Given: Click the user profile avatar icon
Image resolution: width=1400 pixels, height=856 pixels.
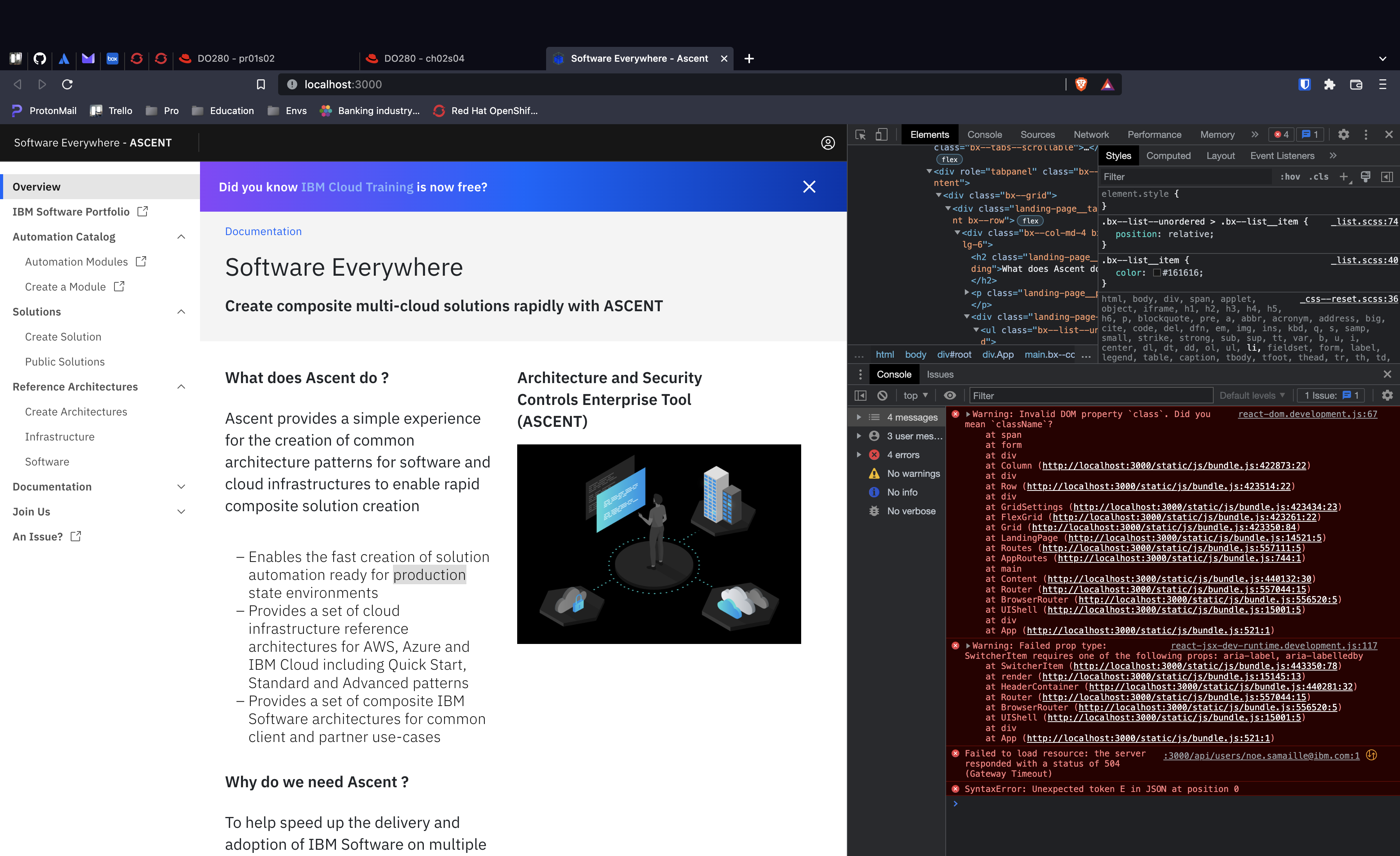Looking at the screenshot, I should pyautogui.click(x=828, y=143).
